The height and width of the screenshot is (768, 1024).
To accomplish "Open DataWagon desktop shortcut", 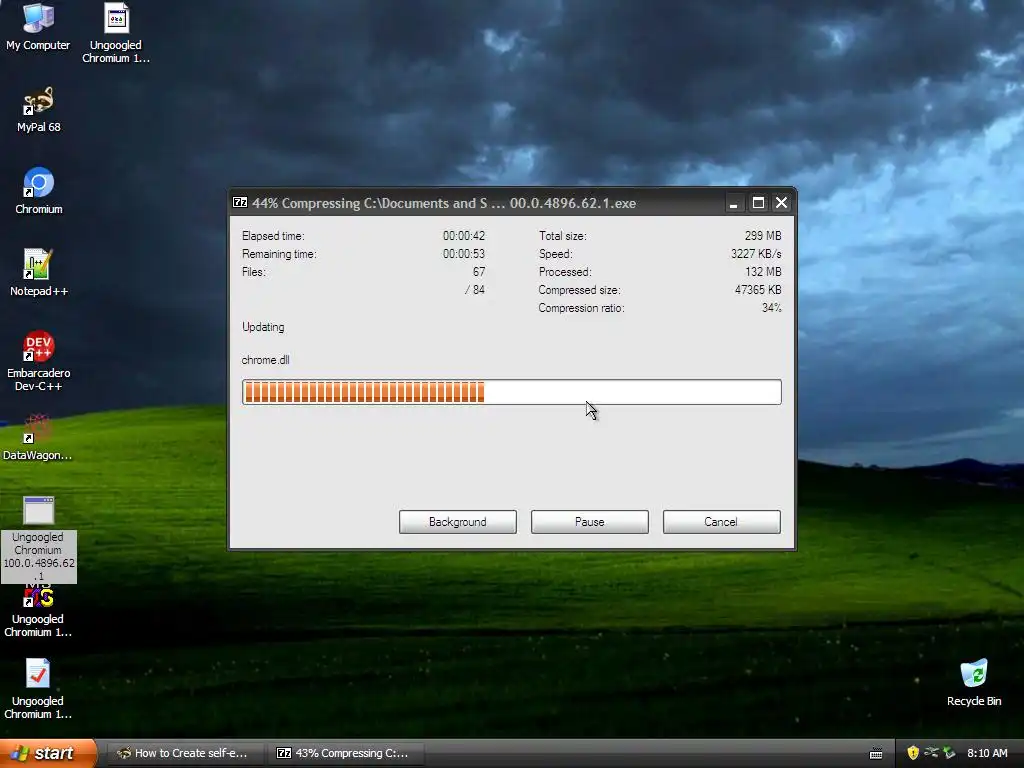I will [x=38, y=437].
